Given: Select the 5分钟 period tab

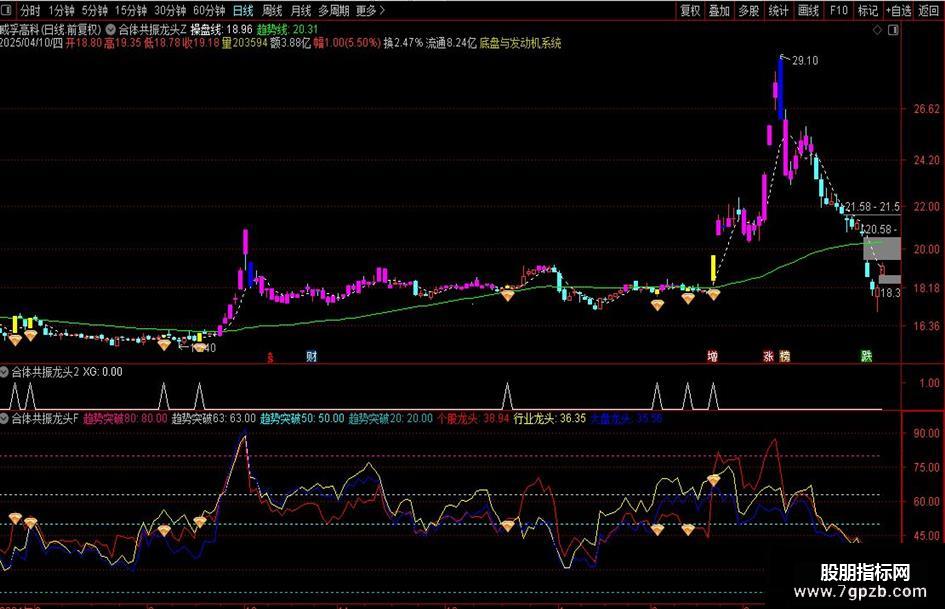Looking at the screenshot, I should pyautogui.click(x=95, y=10).
